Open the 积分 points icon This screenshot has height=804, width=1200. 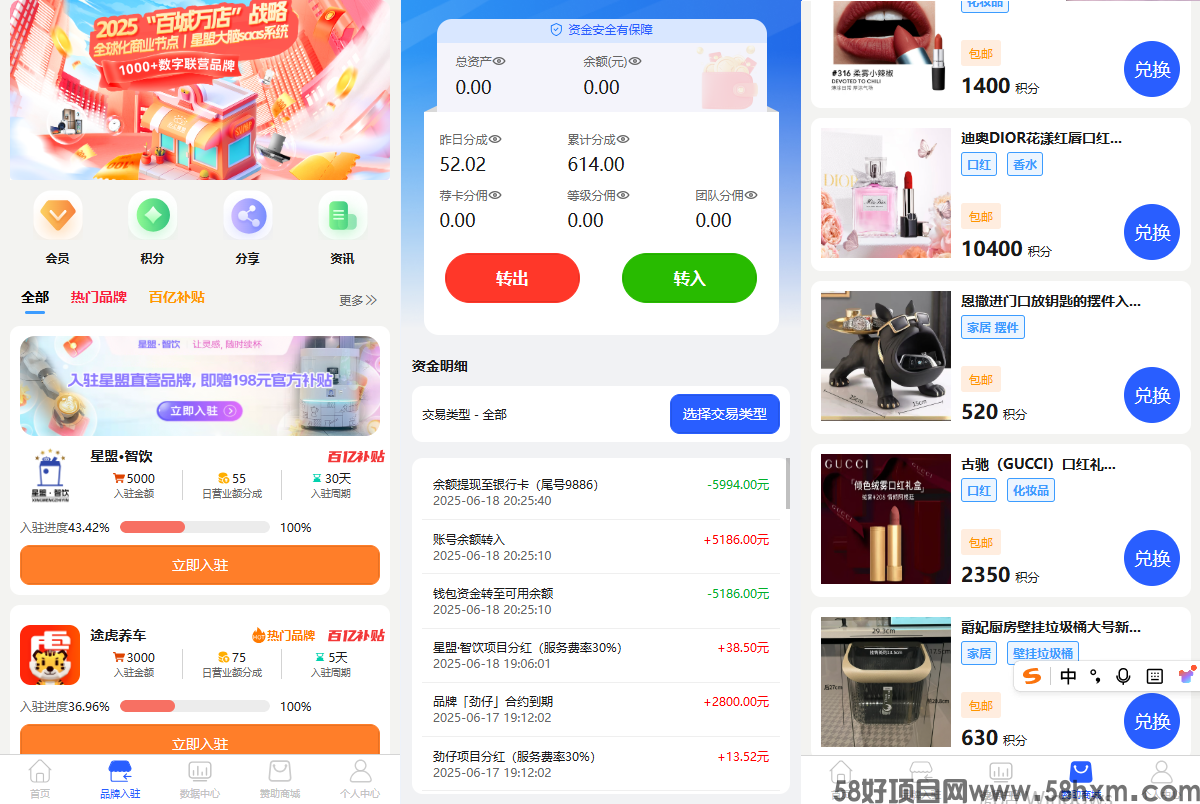coord(152,215)
